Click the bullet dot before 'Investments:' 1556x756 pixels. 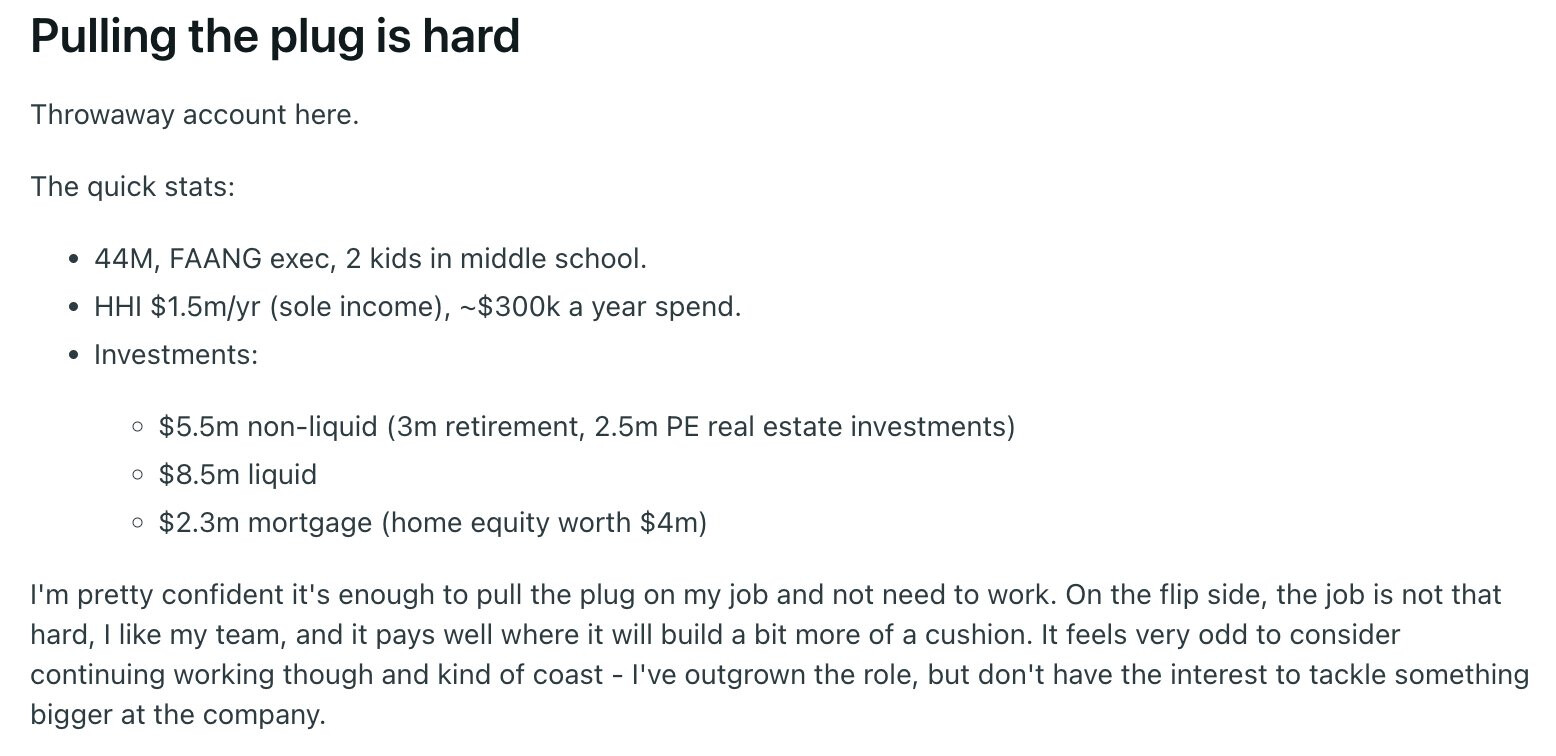click(74, 355)
